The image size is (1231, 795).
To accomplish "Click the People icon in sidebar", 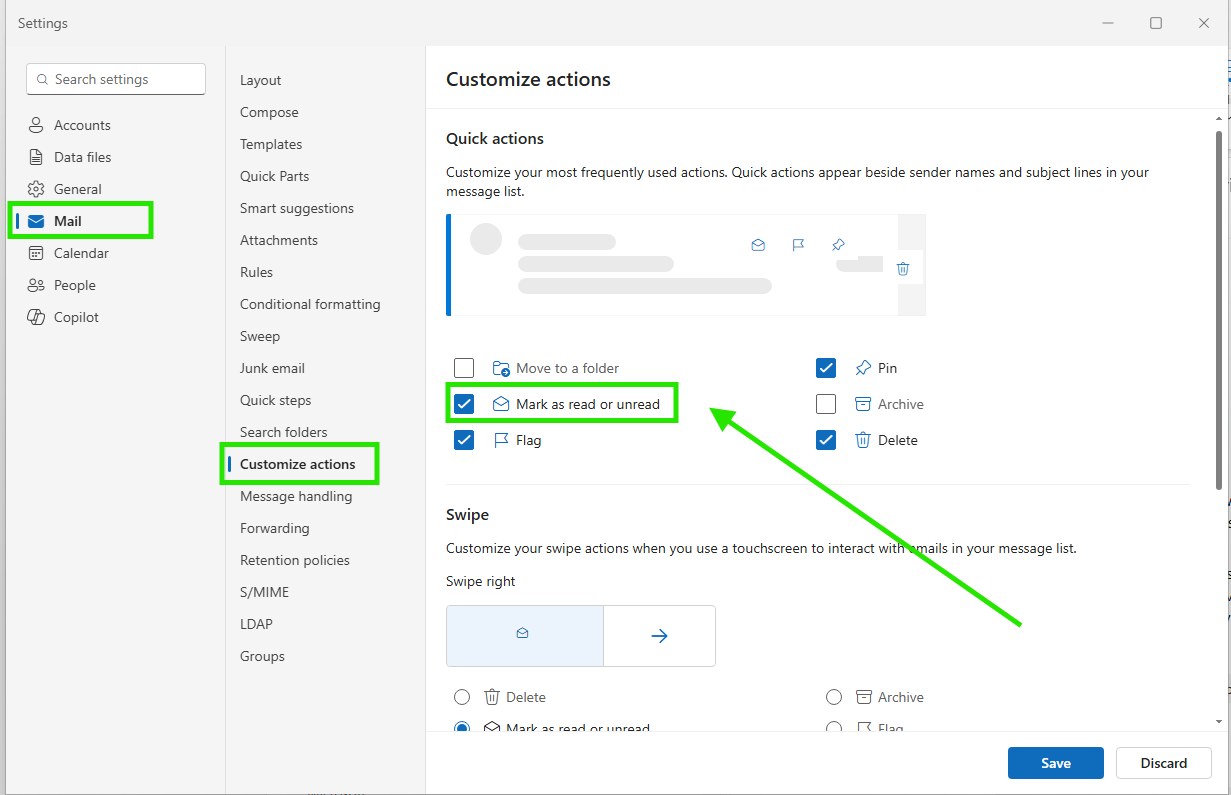I will tap(36, 285).
